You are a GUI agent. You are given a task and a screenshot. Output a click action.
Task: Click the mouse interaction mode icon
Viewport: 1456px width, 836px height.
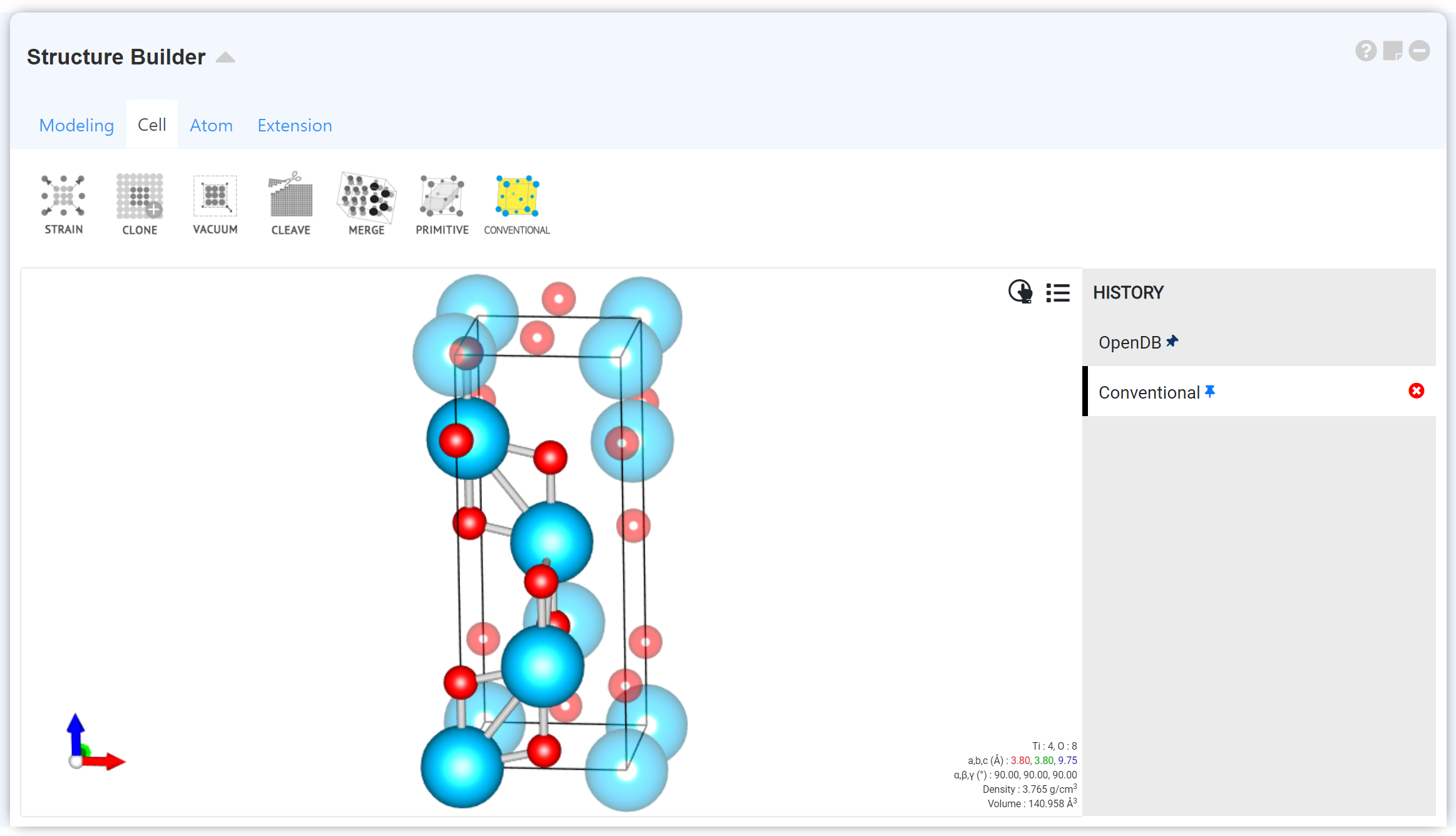pyautogui.click(x=1020, y=292)
